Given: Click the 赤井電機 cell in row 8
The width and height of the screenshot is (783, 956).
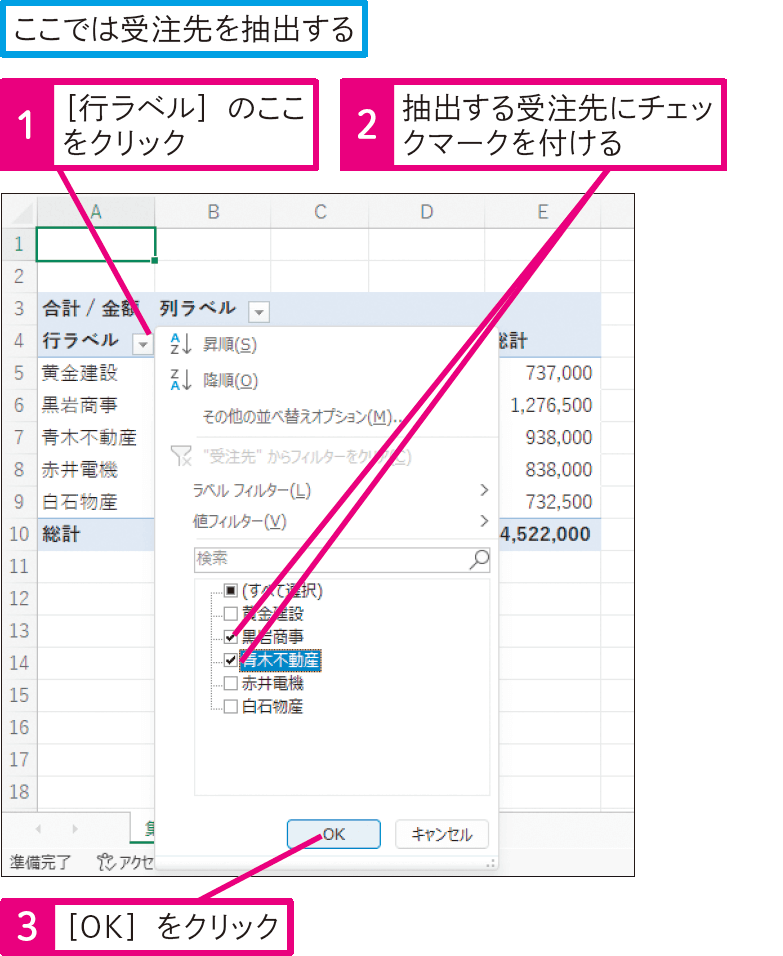Looking at the screenshot, I should [x=96, y=469].
